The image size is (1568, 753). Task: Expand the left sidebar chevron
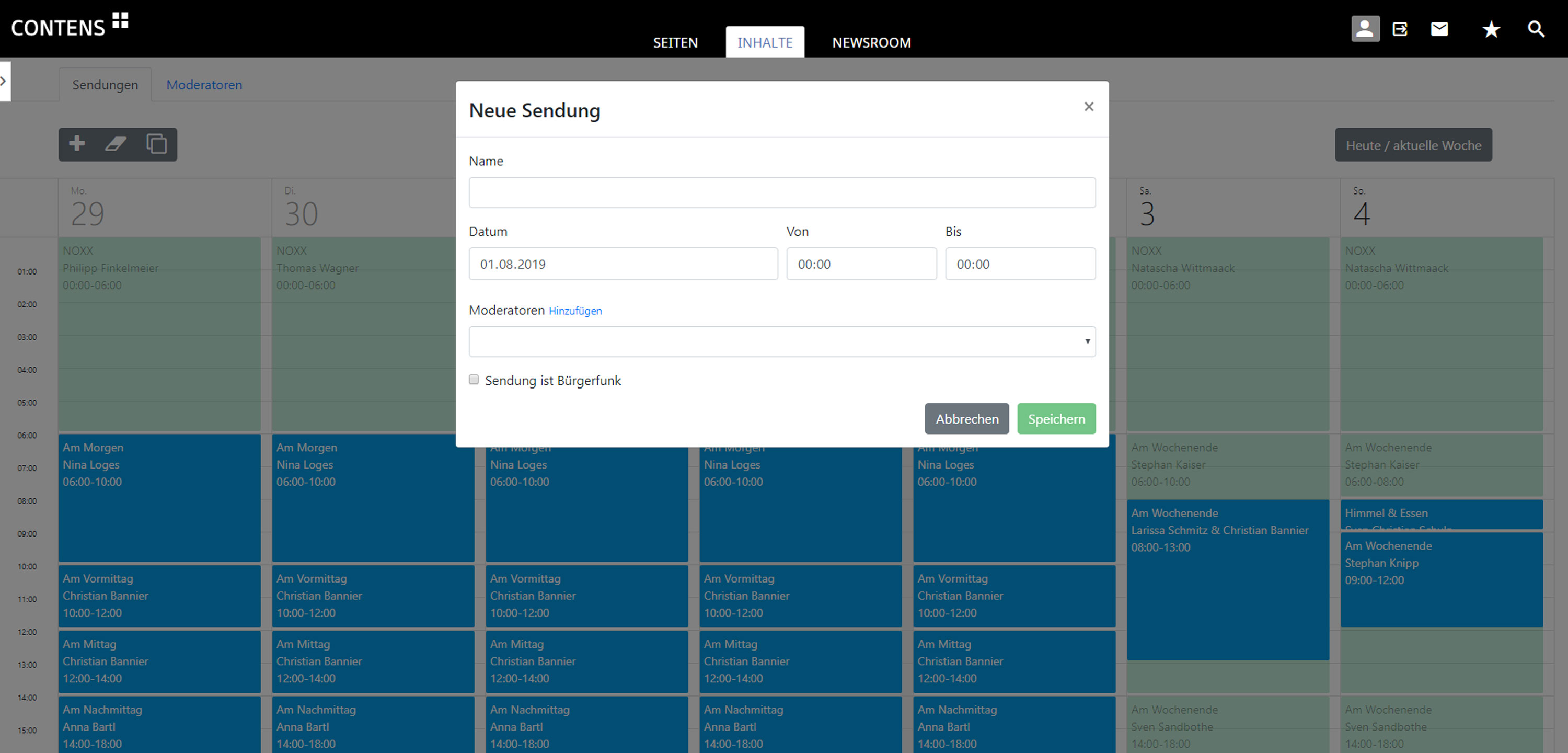4,81
